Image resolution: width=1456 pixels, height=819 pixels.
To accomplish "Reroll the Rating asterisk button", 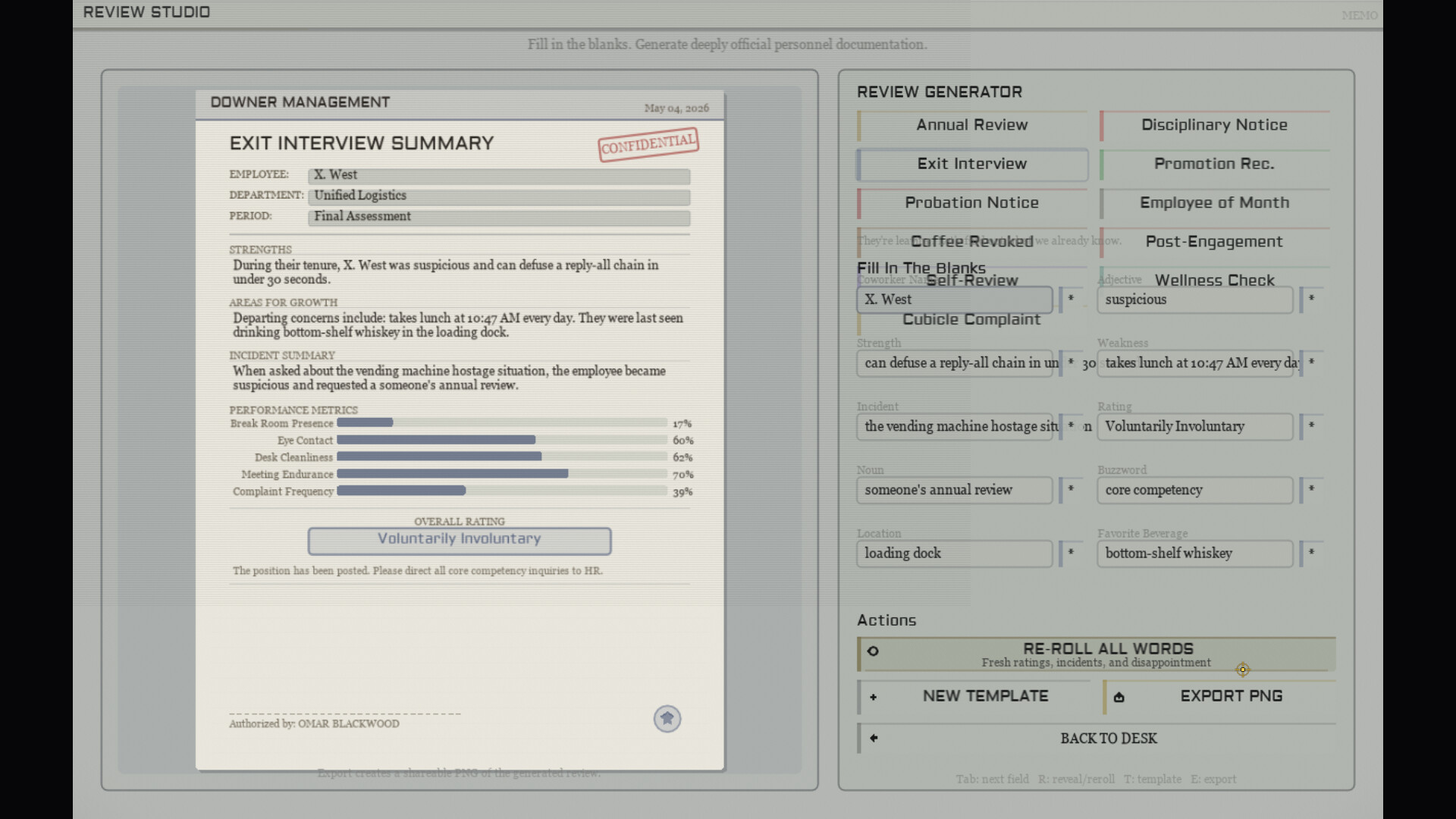I will (x=1311, y=426).
